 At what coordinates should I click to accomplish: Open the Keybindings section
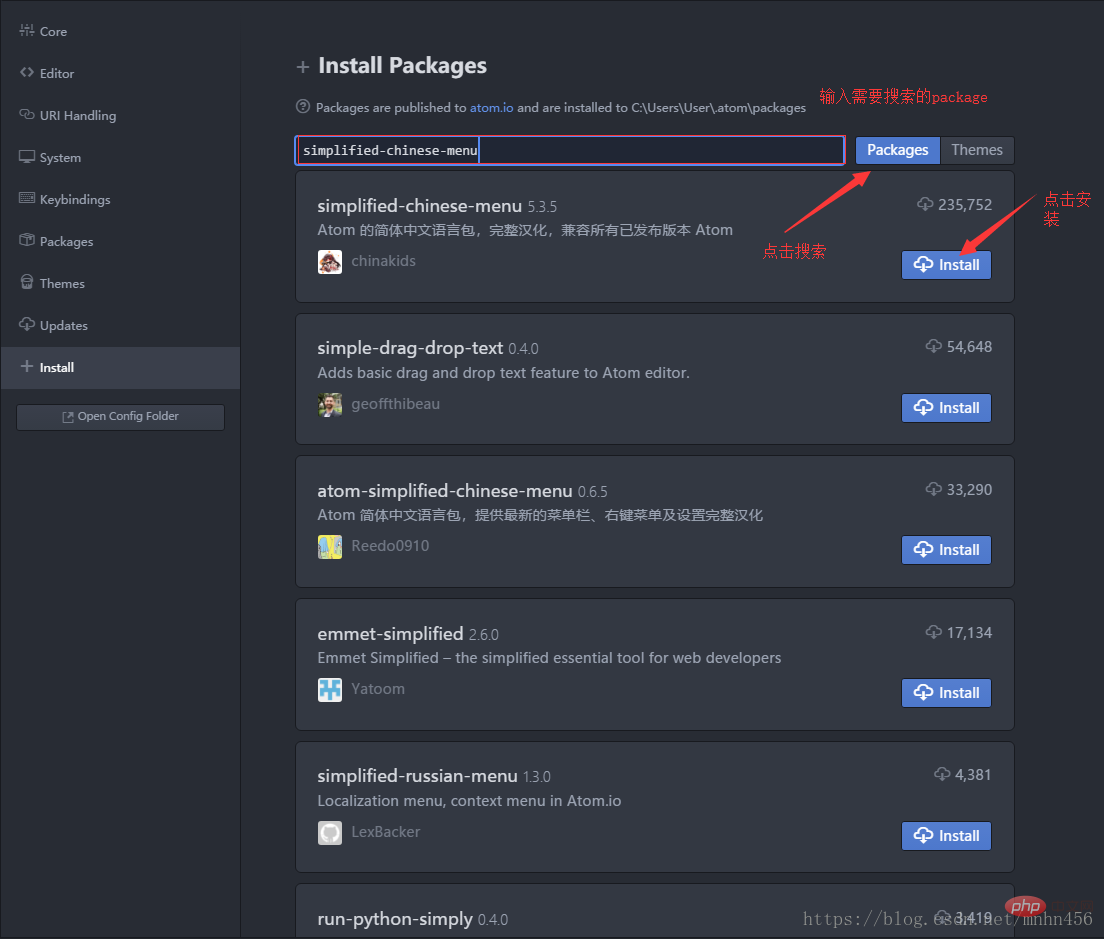[x=120, y=199]
